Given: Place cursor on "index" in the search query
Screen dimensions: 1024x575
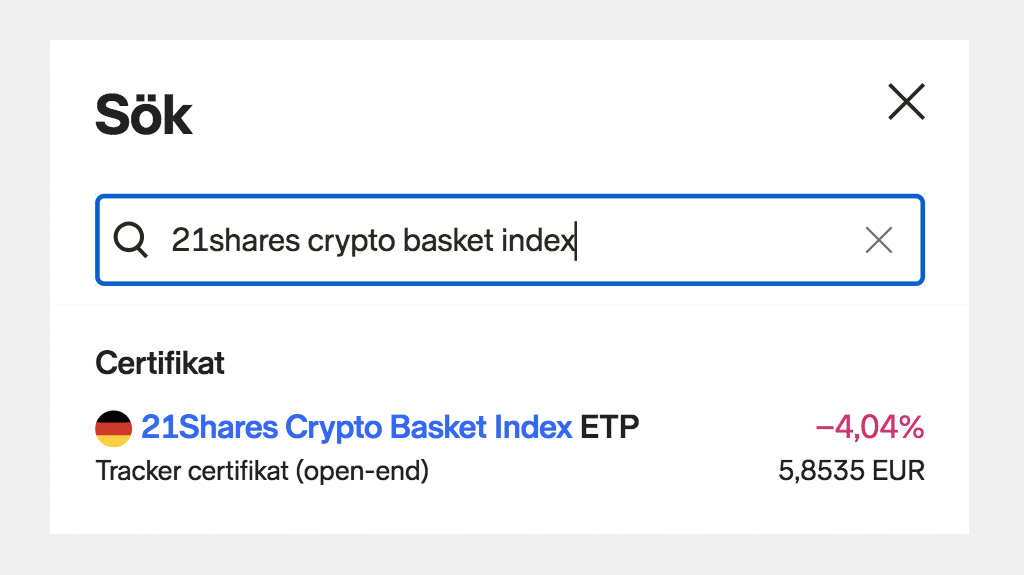Looking at the screenshot, I should click(x=537, y=241).
